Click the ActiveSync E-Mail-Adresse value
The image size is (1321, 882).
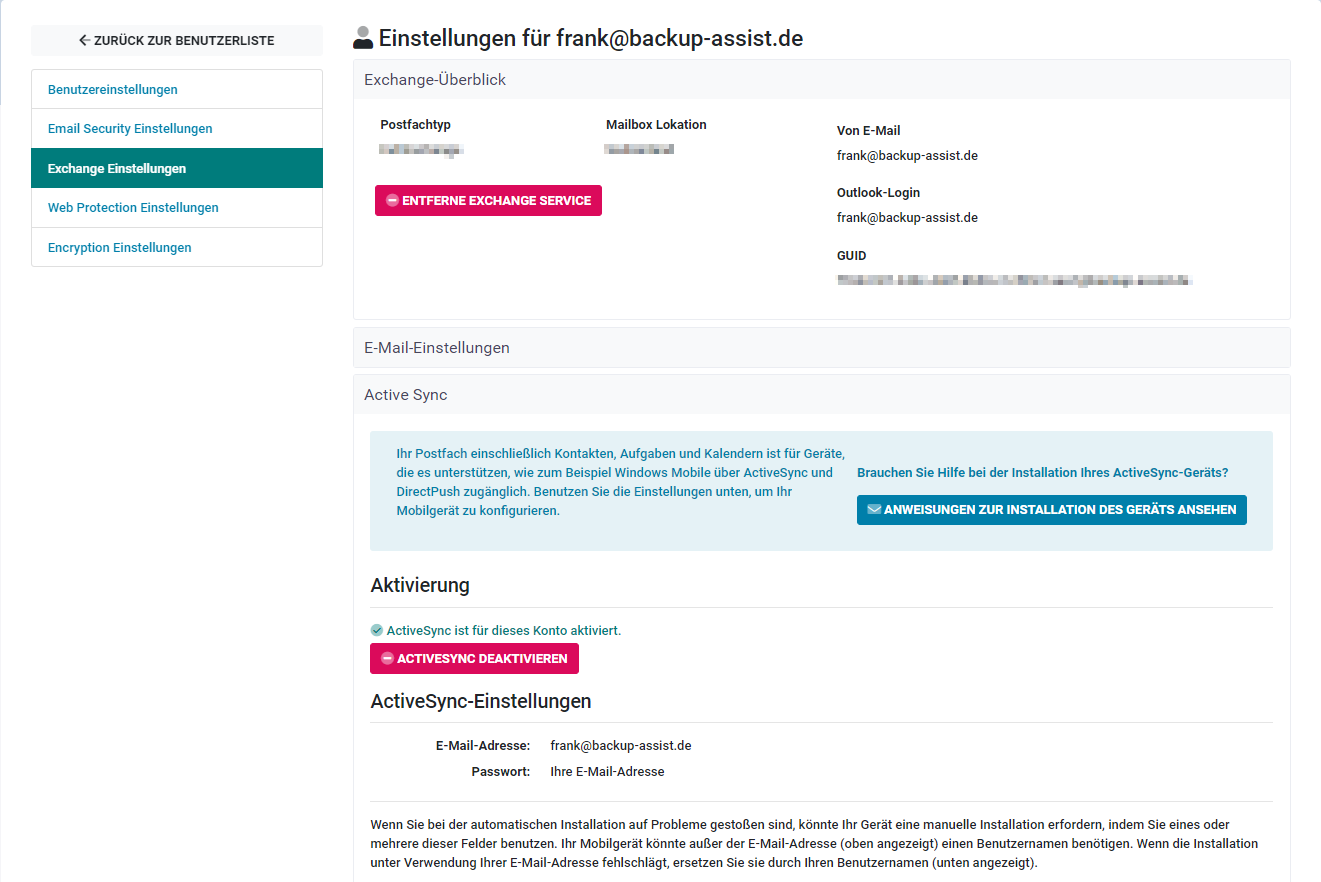pyautogui.click(x=621, y=746)
